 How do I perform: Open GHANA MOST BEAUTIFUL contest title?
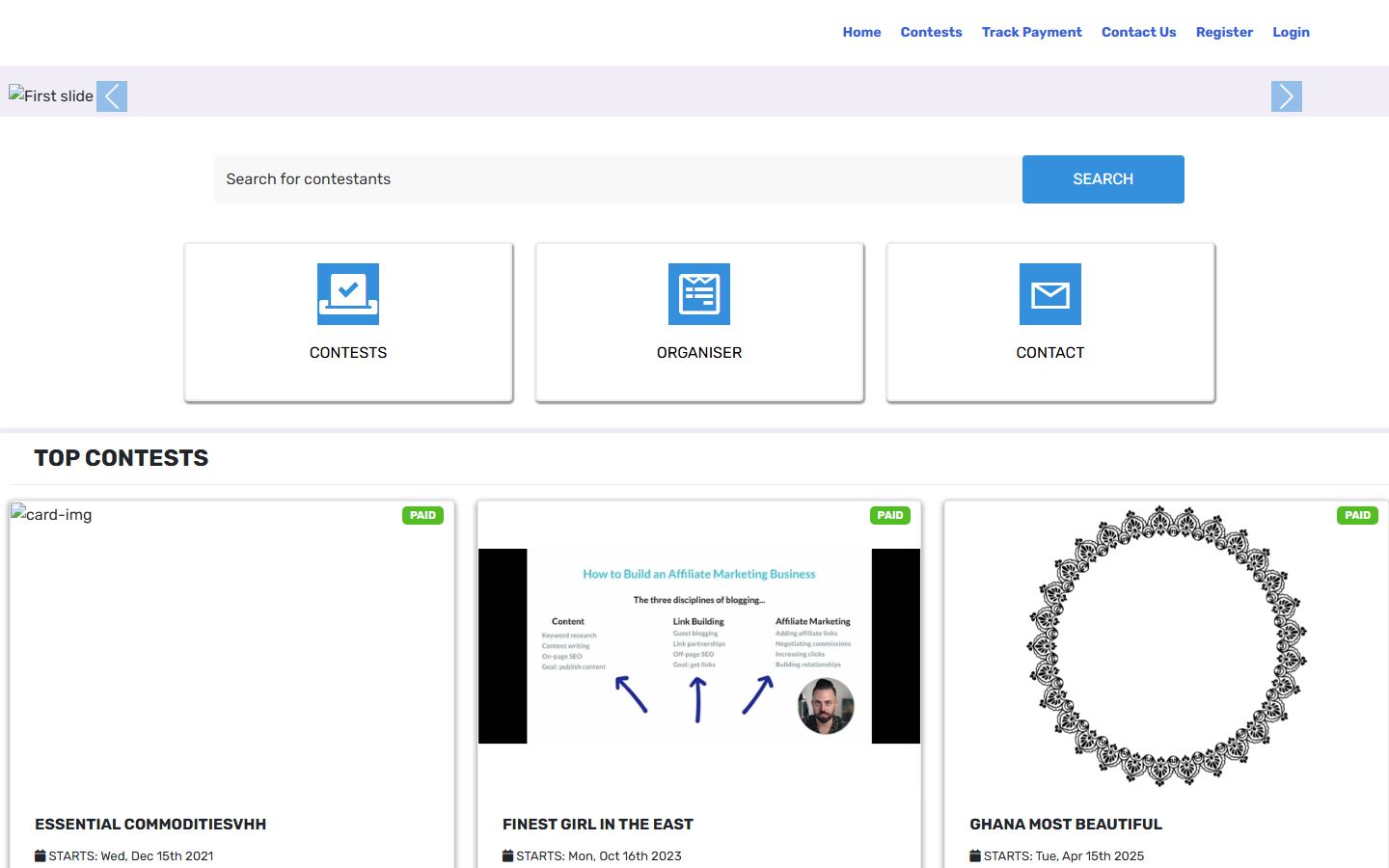[1066, 825]
